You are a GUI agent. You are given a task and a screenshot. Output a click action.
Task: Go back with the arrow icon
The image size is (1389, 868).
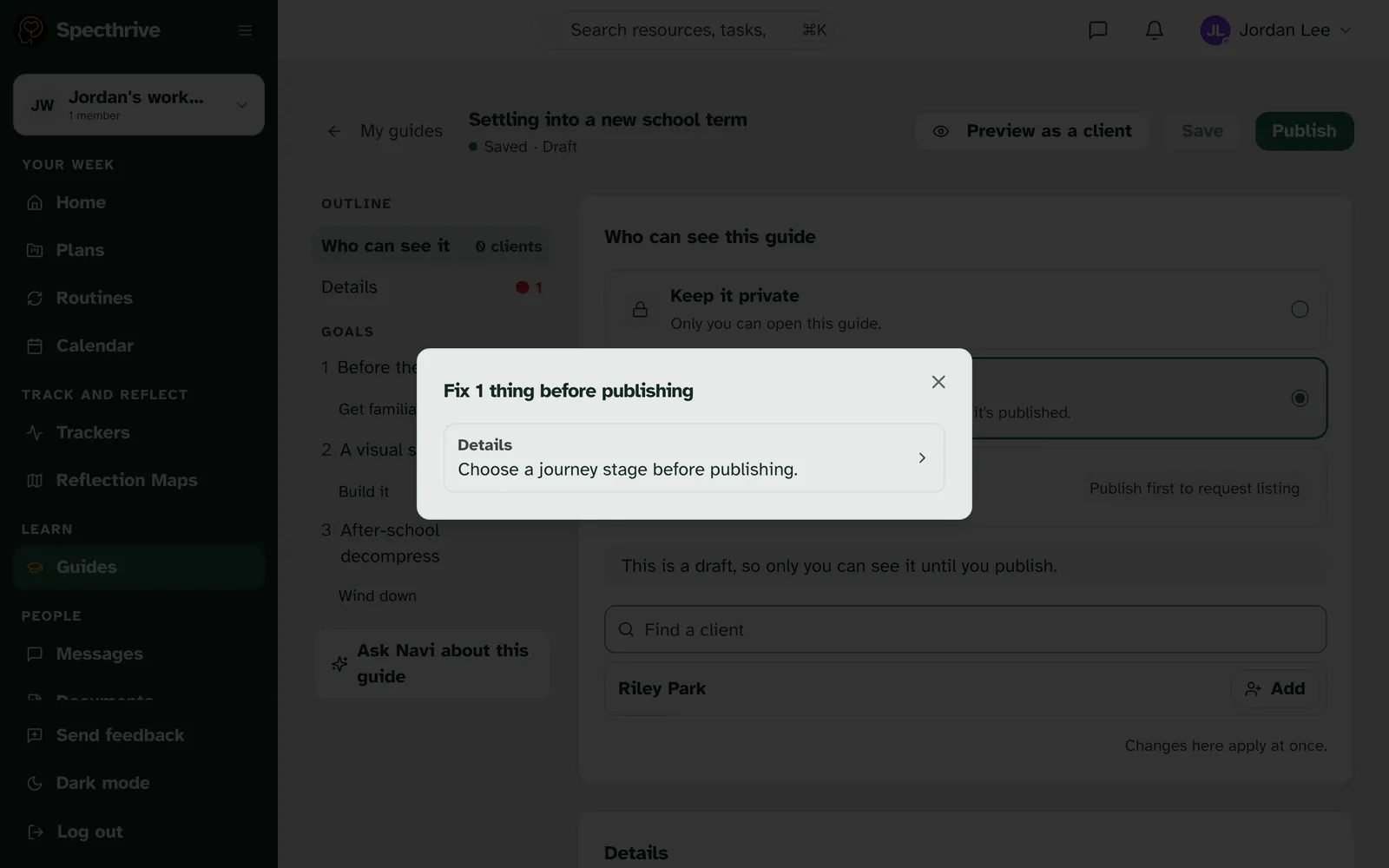click(334, 131)
